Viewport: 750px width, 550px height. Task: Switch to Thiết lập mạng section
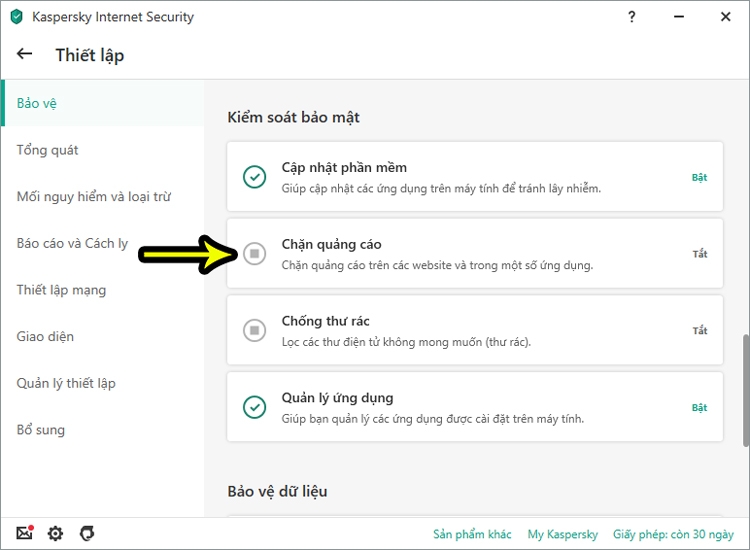tap(61, 290)
